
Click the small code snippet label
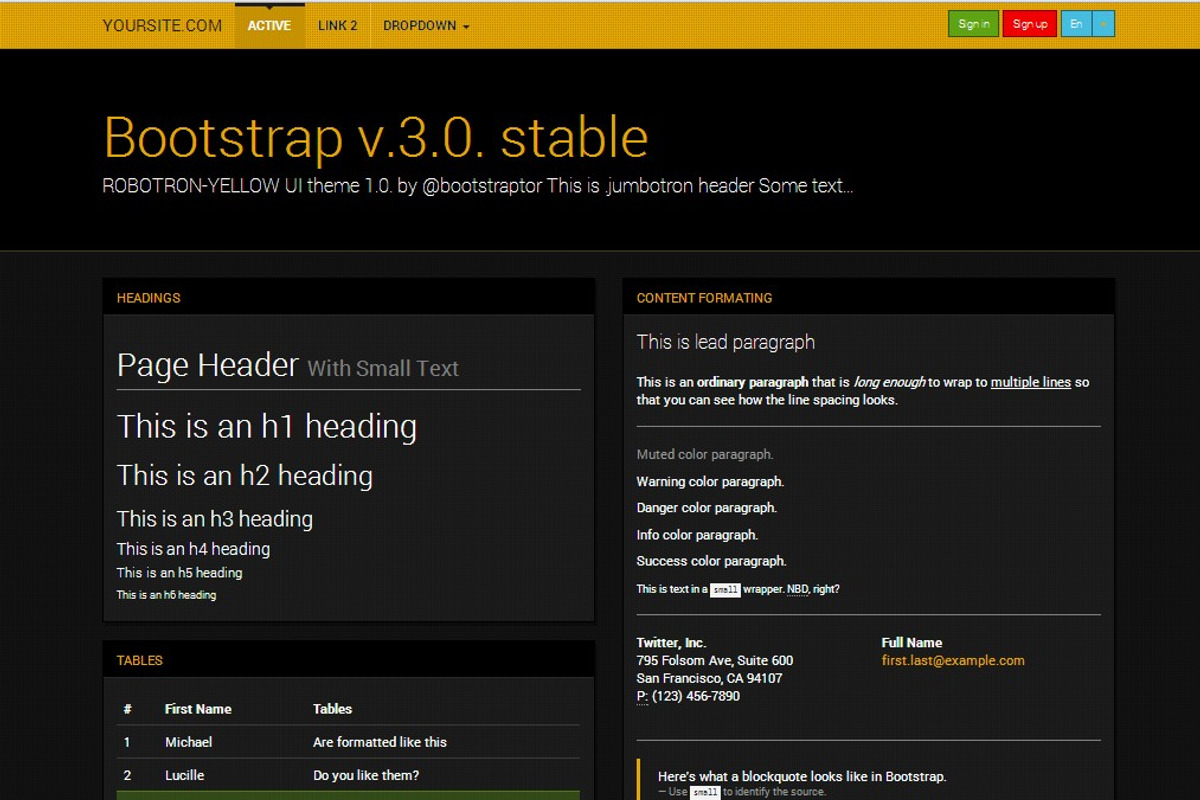point(724,589)
